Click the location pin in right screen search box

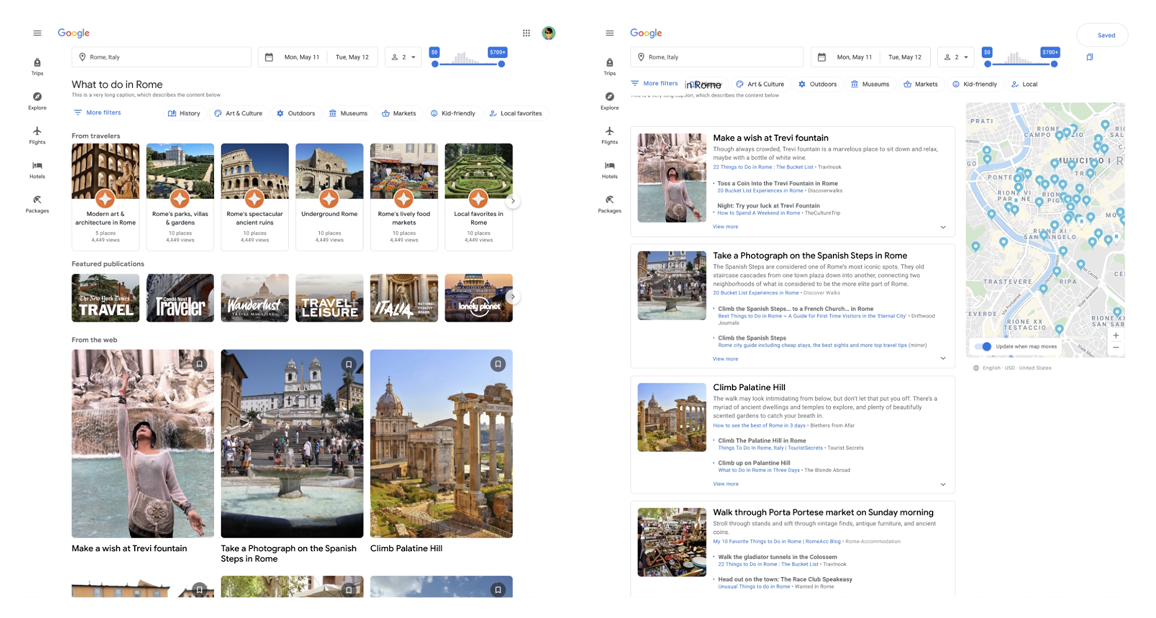point(641,57)
